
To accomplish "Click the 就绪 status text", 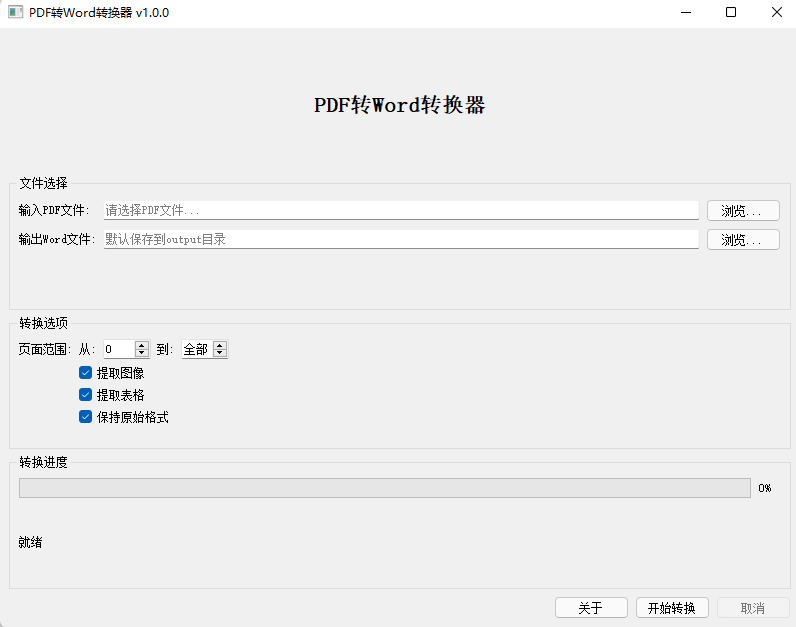I will (30, 542).
